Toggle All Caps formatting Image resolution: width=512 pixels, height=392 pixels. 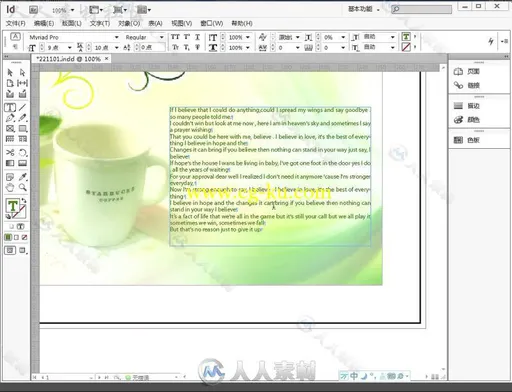(x=175, y=37)
